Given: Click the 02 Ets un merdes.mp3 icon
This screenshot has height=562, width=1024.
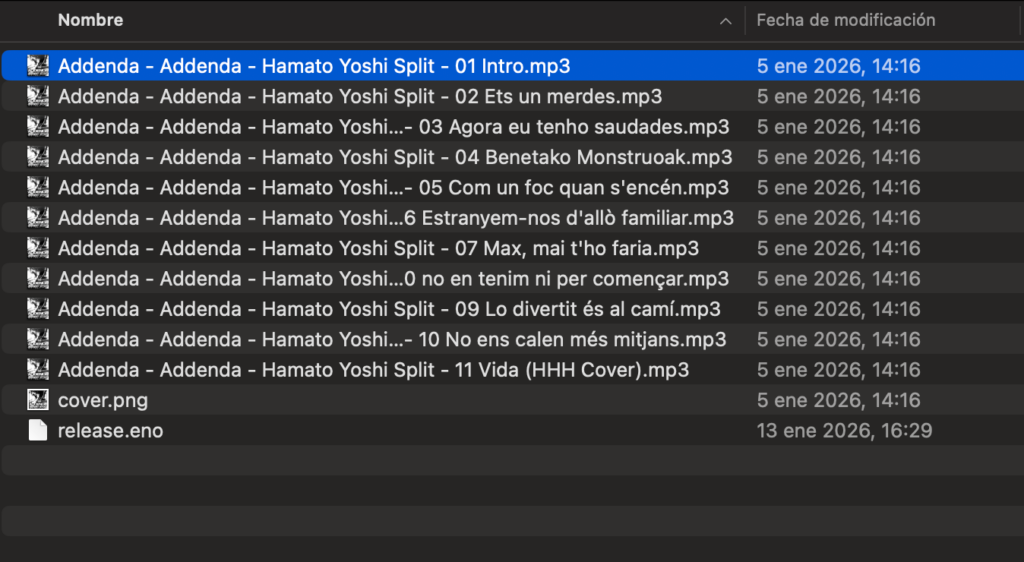Looking at the screenshot, I should pyautogui.click(x=38, y=97).
